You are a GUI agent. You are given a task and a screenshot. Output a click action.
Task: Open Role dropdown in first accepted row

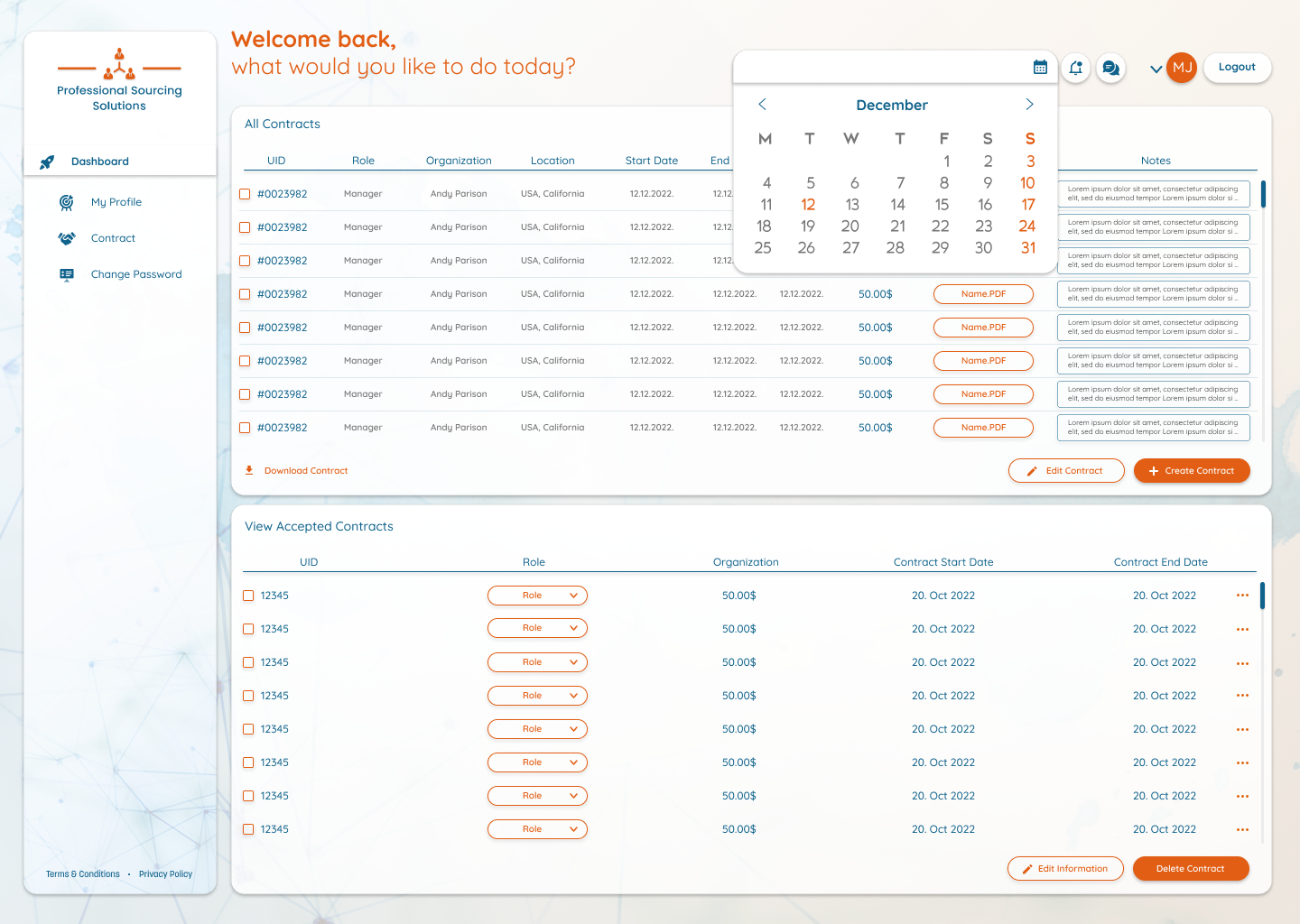pos(537,596)
